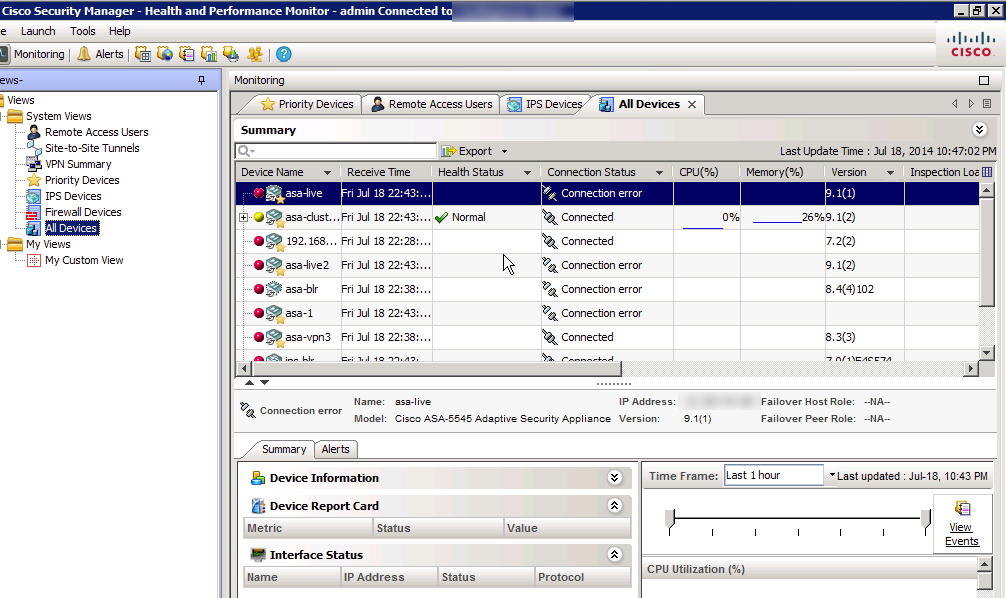Expand the asa-clust device row
1006x598 pixels.
243,217
